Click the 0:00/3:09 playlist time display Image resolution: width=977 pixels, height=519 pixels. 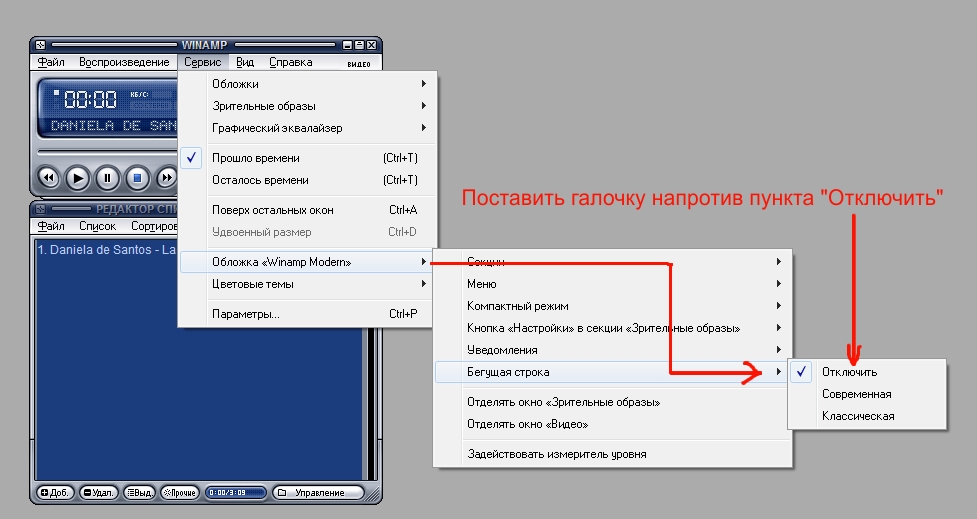tap(236, 493)
